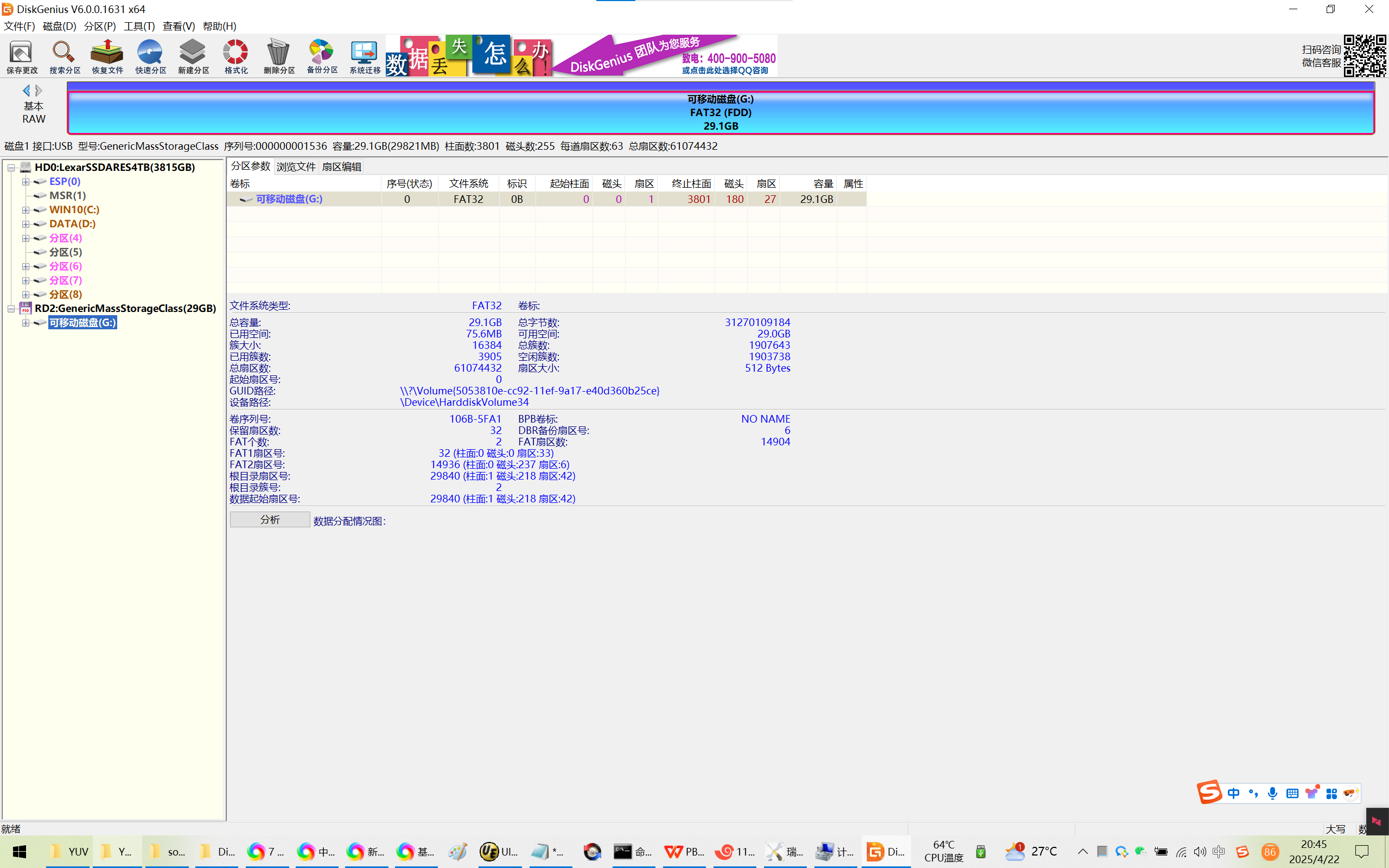The height and width of the screenshot is (868, 1389).
Task: Go to previous disk with left arrow
Action: [x=26, y=91]
